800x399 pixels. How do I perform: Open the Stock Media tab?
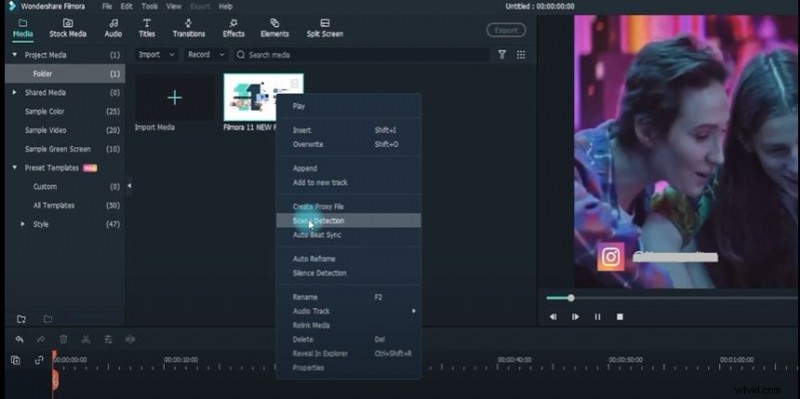(x=68, y=29)
